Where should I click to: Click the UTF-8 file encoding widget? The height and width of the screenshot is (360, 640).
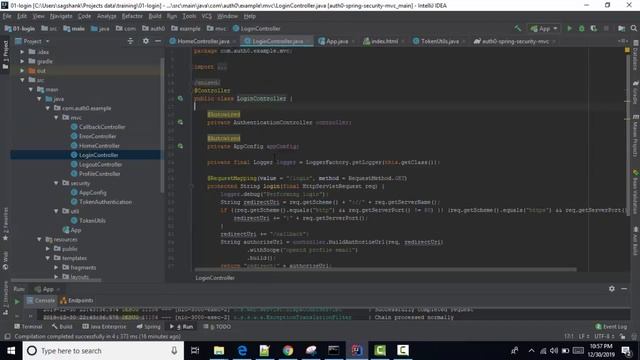click(604, 336)
